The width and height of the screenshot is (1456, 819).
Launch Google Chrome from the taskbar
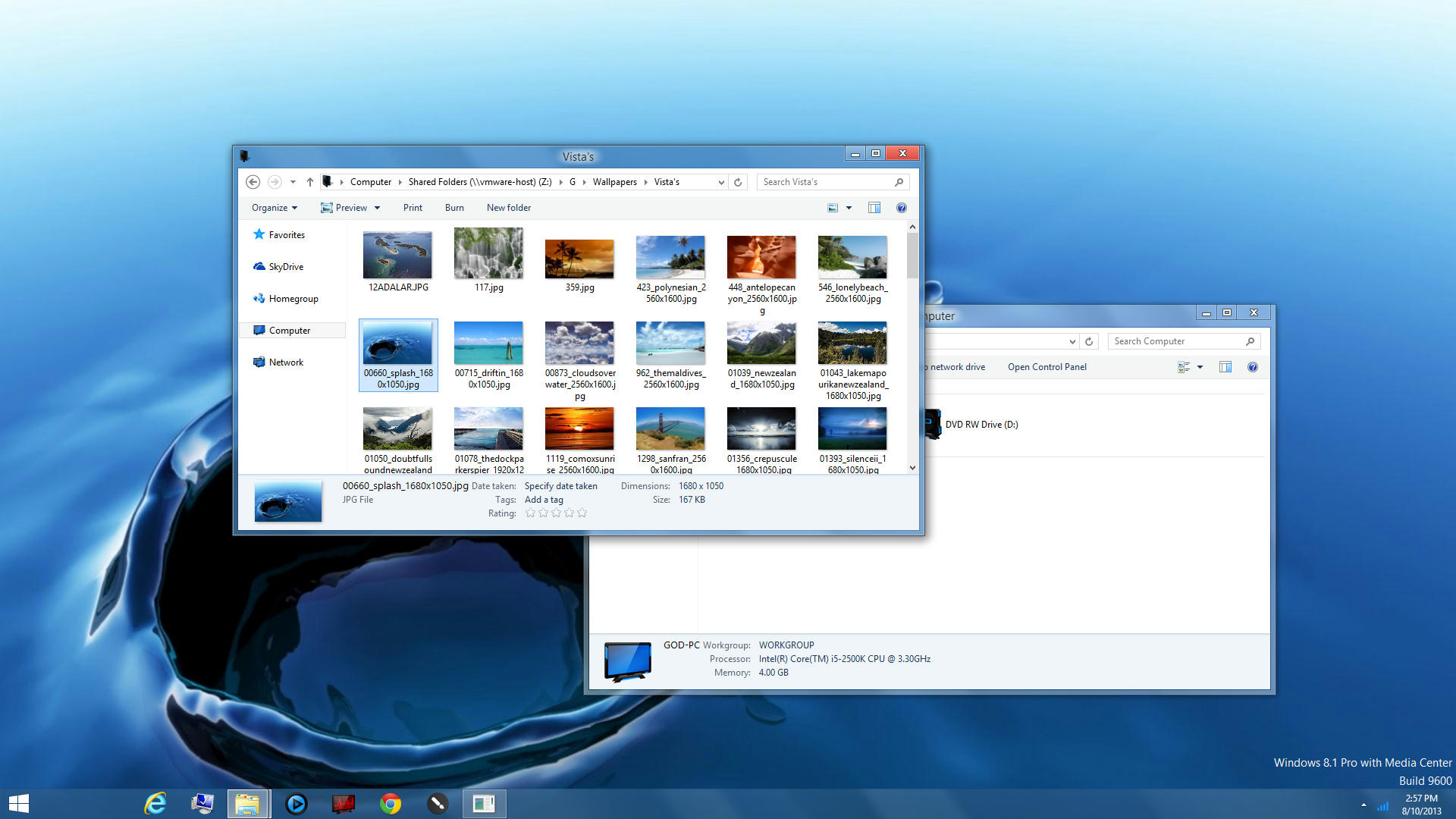click(x=391, y=803)
